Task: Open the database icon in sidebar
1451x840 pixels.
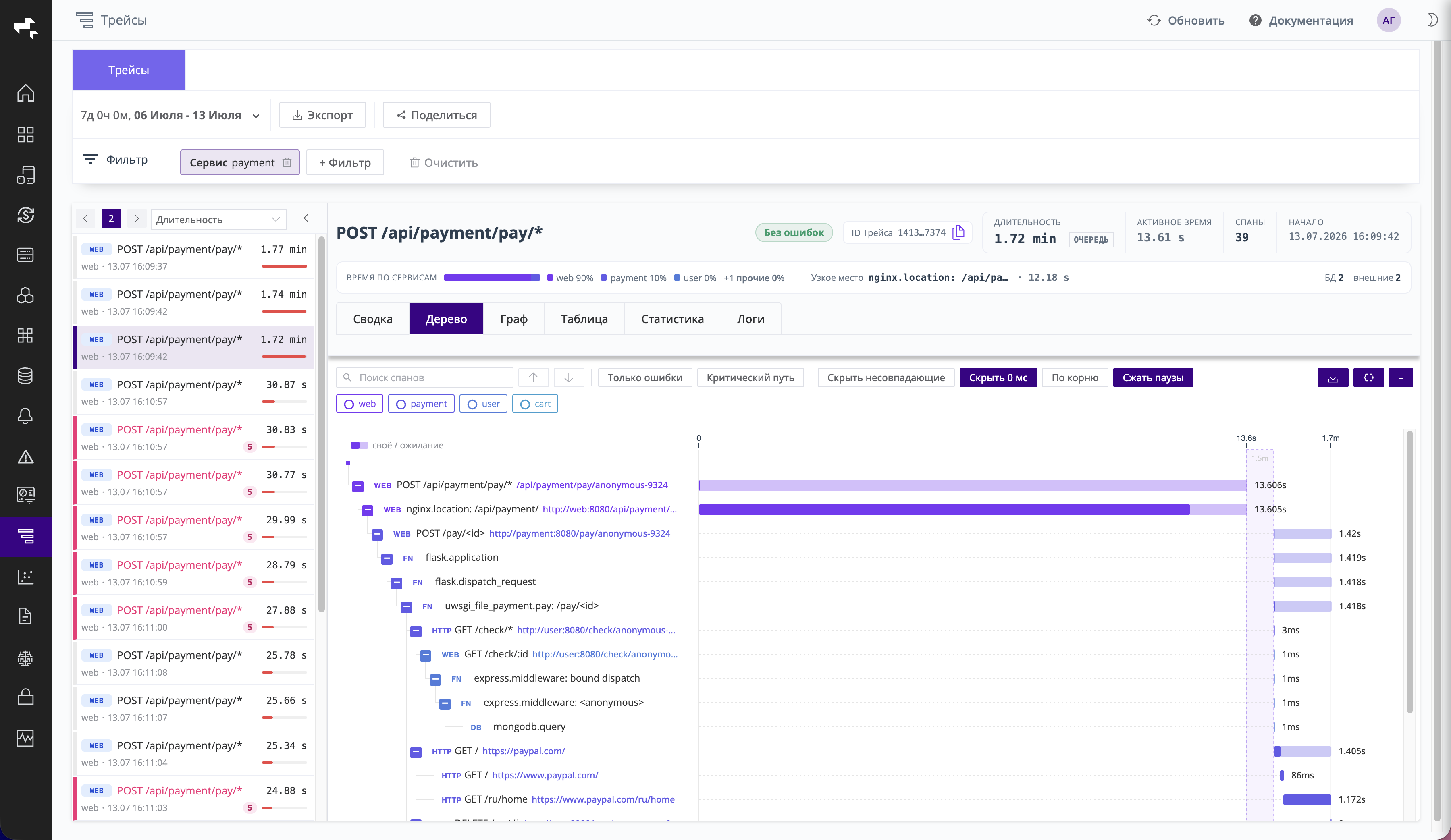Action: click(25, 376)
